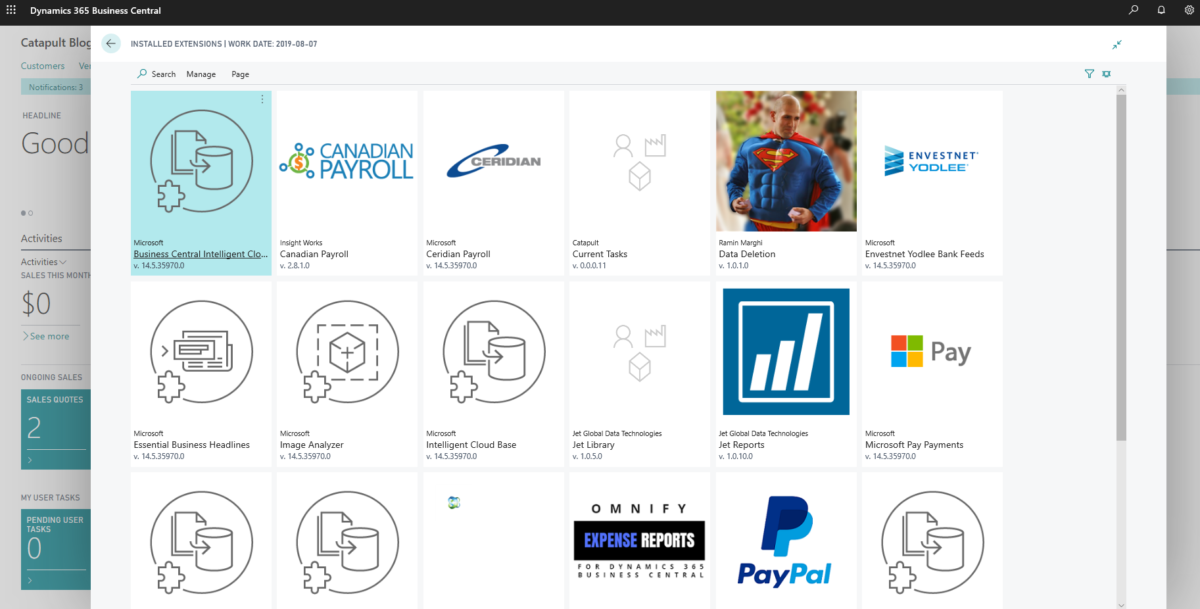The height and width of the screenshot is (609, 1200).
Task: Select the first headline carousel dot
Action: (x=23, y=213)
